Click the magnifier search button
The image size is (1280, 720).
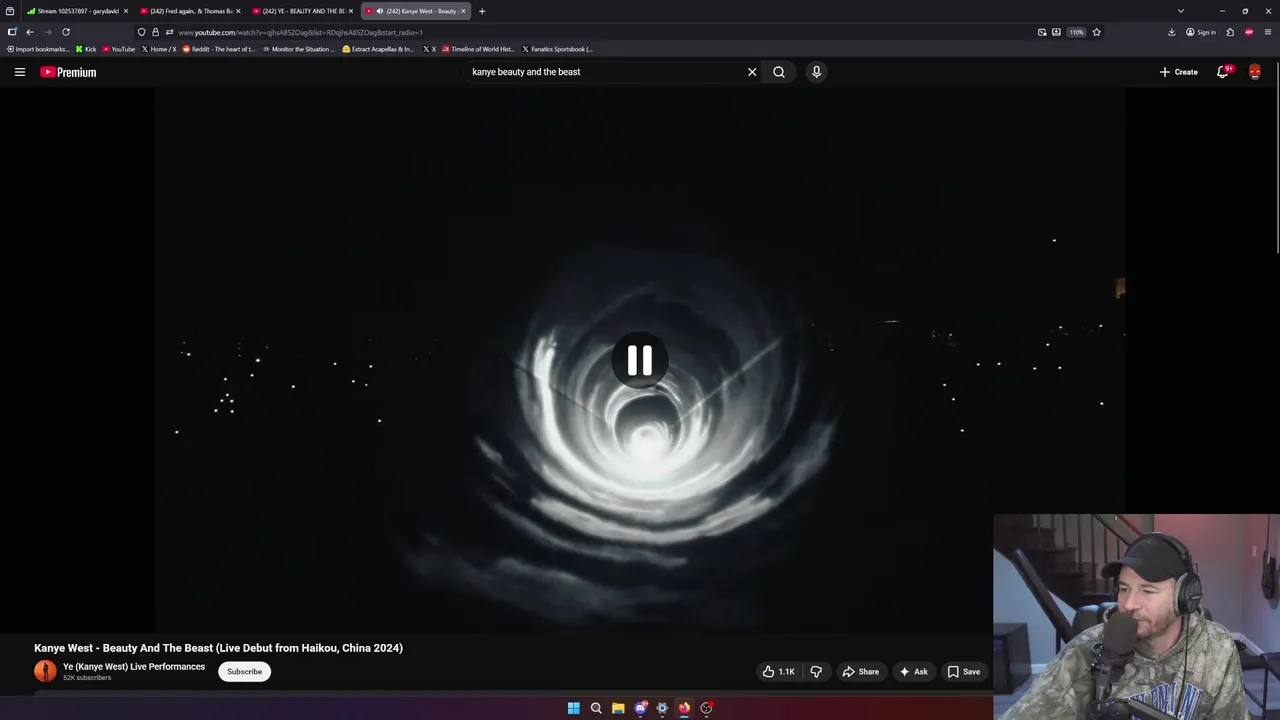click(x=779, y=72)
